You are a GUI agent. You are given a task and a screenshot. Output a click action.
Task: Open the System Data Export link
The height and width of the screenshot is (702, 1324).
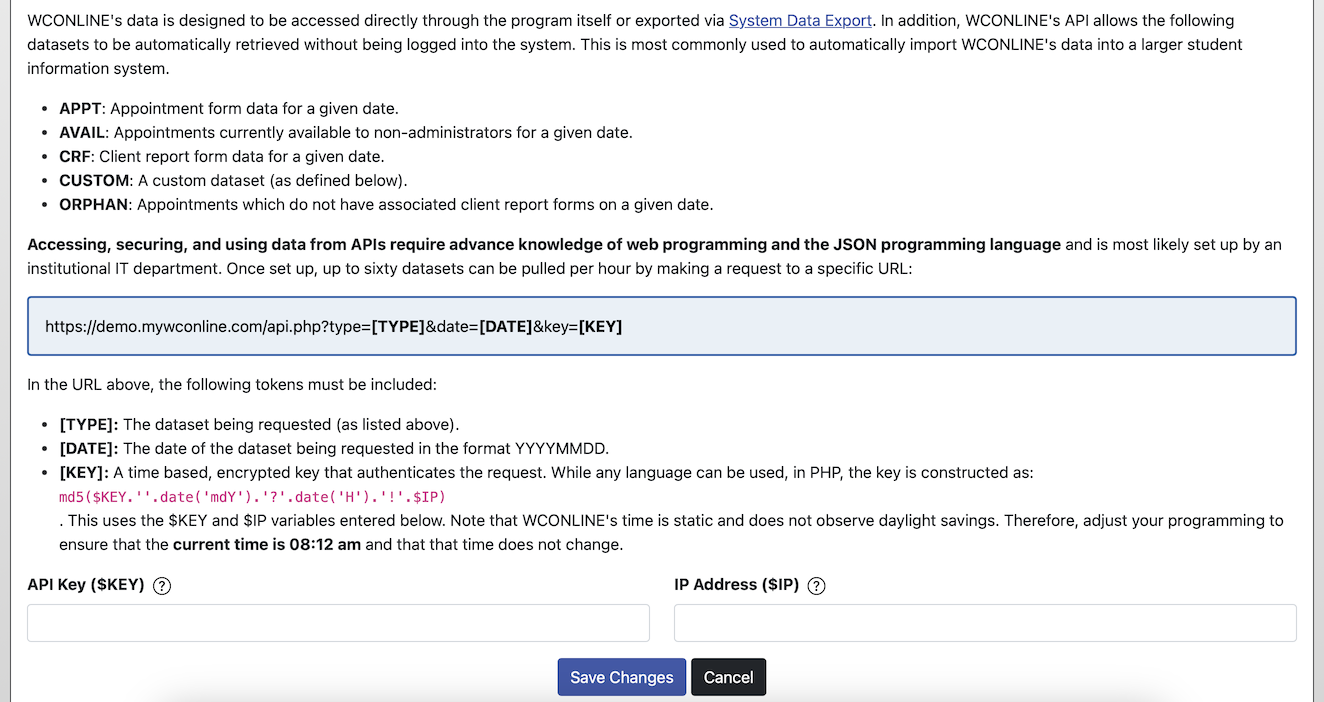[800, 20]
